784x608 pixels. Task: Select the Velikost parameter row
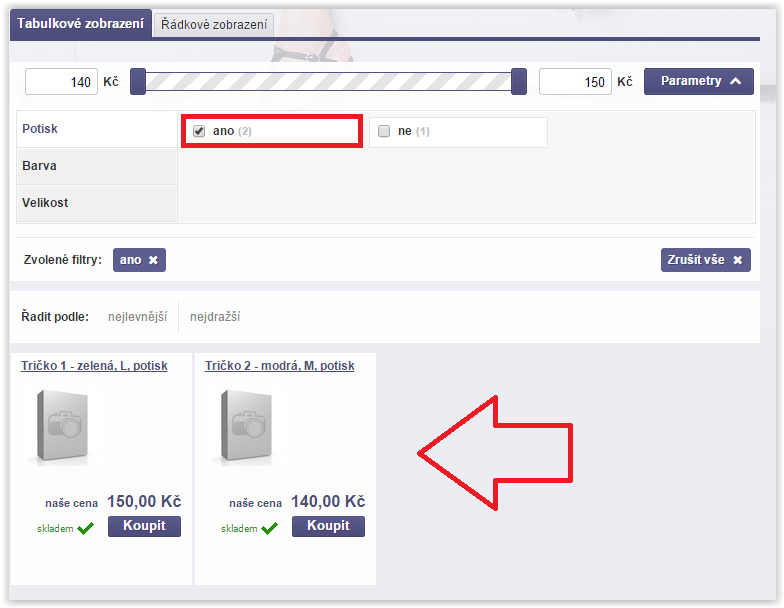97,203
